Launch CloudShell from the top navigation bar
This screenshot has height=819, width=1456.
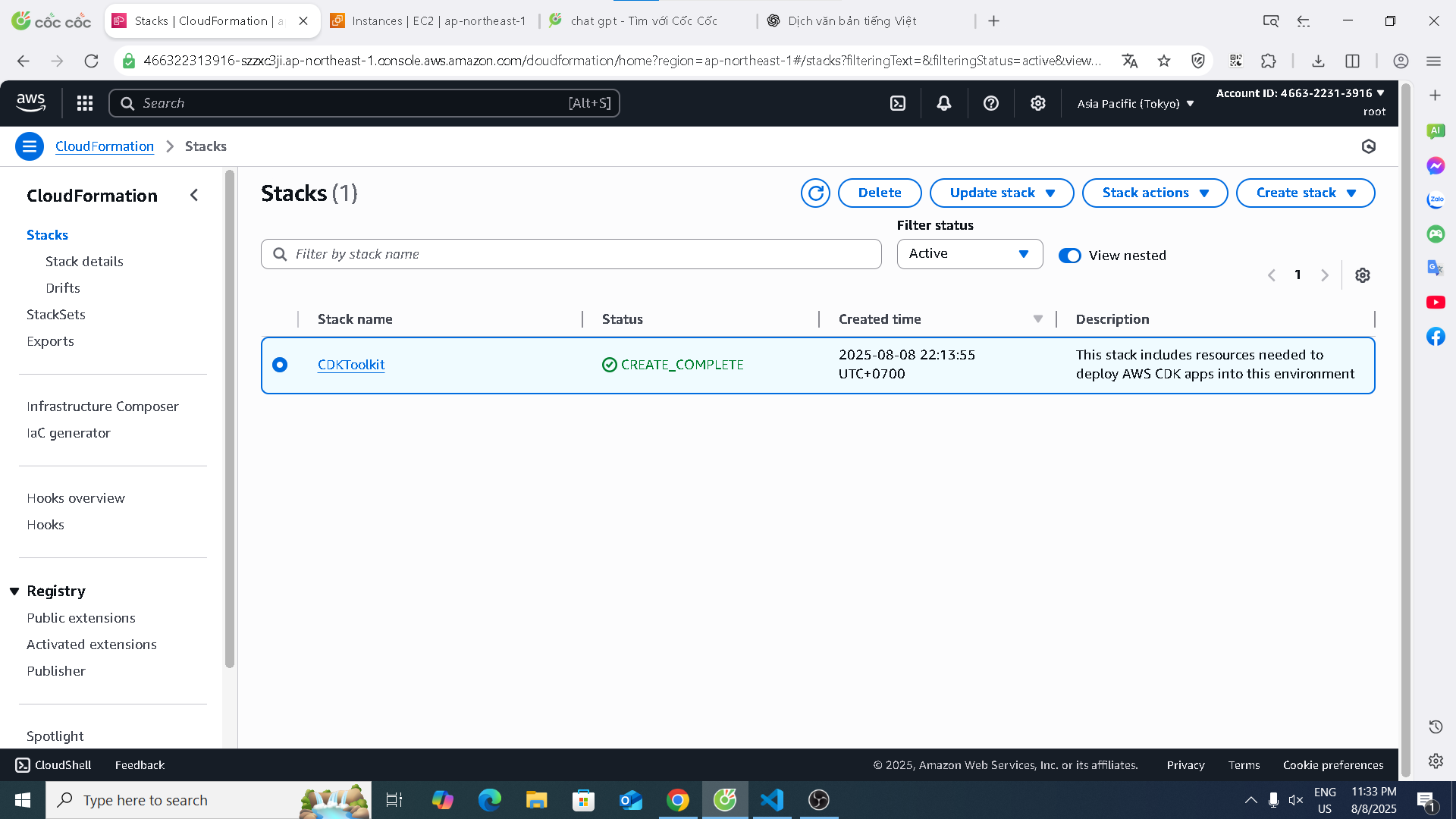tap(897, 102)
